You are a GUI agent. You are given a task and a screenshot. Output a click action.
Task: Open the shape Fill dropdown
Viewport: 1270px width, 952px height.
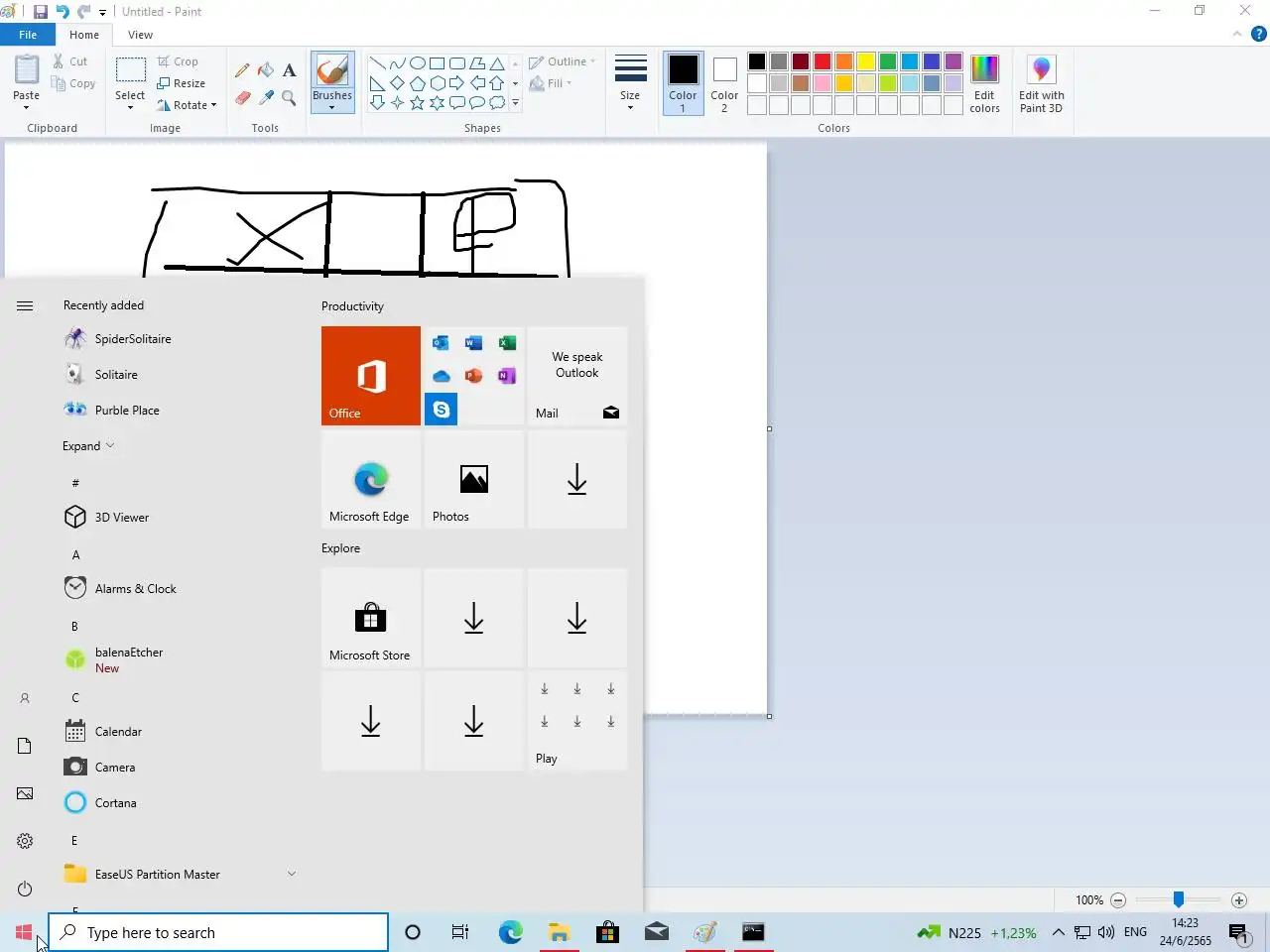(551, 83)
